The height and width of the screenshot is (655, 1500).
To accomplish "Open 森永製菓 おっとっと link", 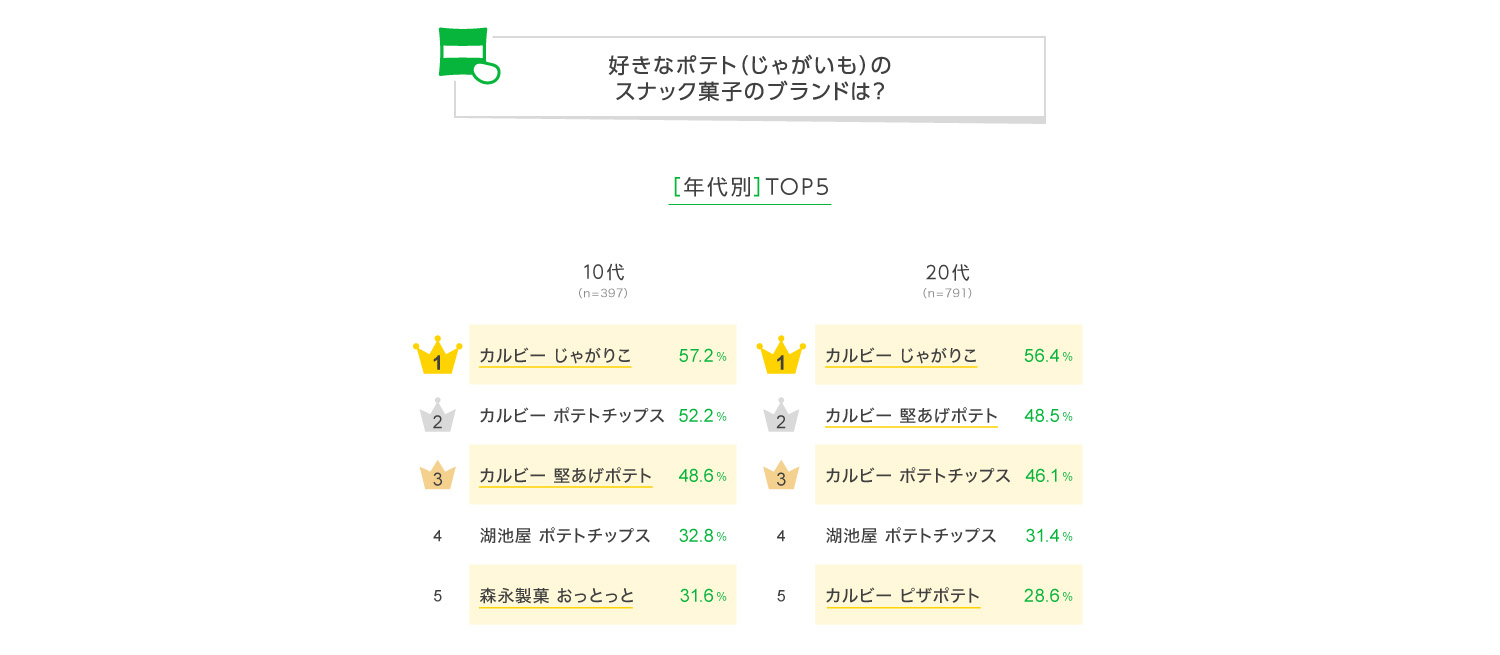I will point(557,596).
